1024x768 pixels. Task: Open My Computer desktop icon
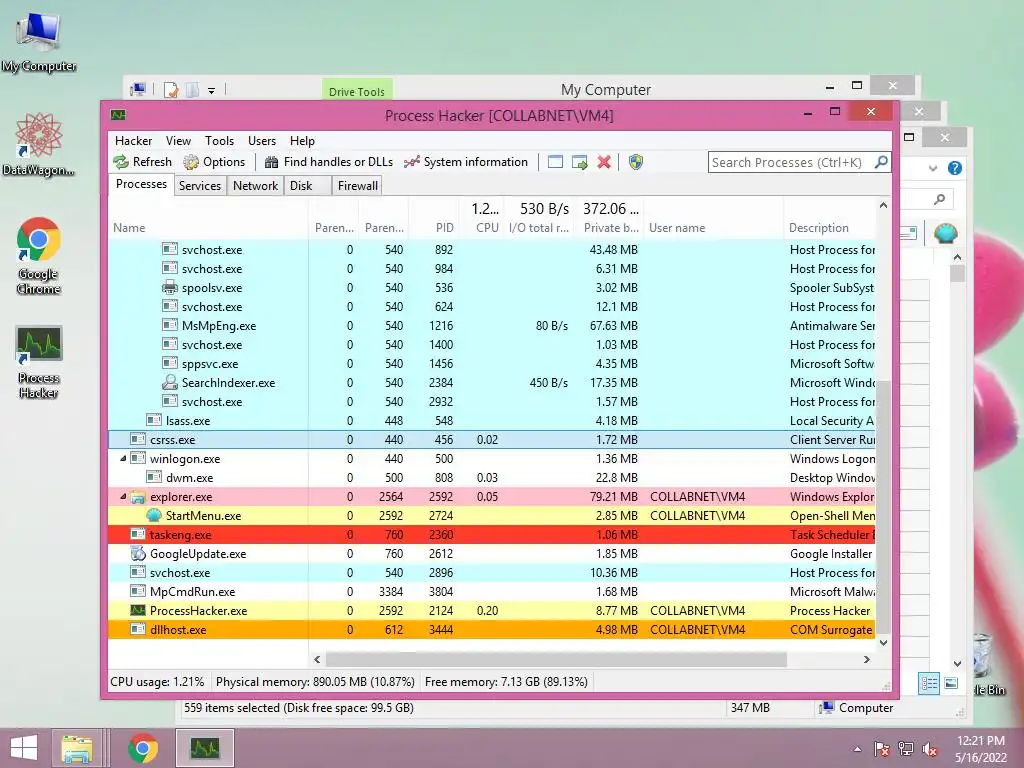coord(39,42)
